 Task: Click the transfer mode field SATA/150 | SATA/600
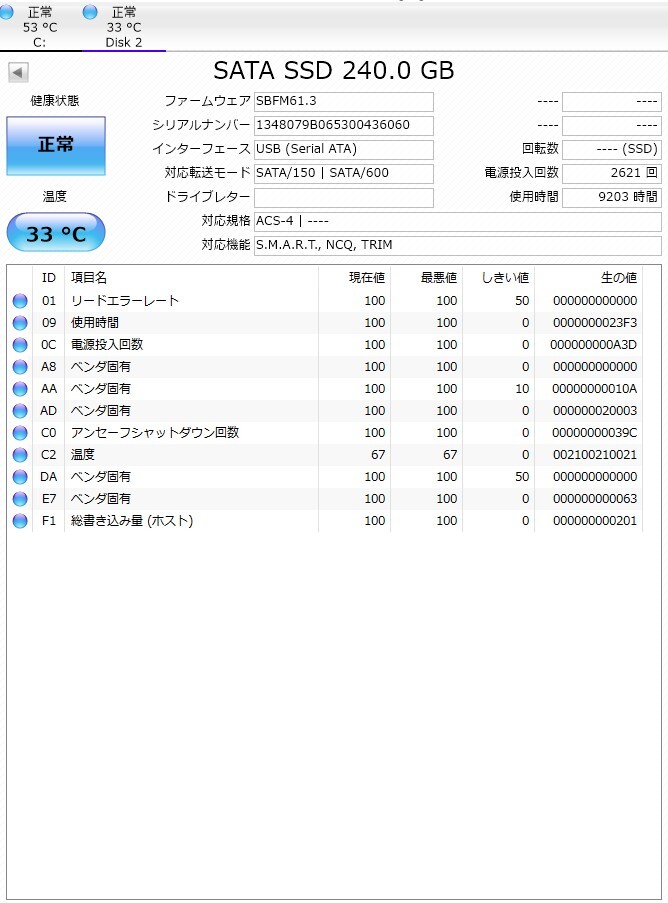344,173
